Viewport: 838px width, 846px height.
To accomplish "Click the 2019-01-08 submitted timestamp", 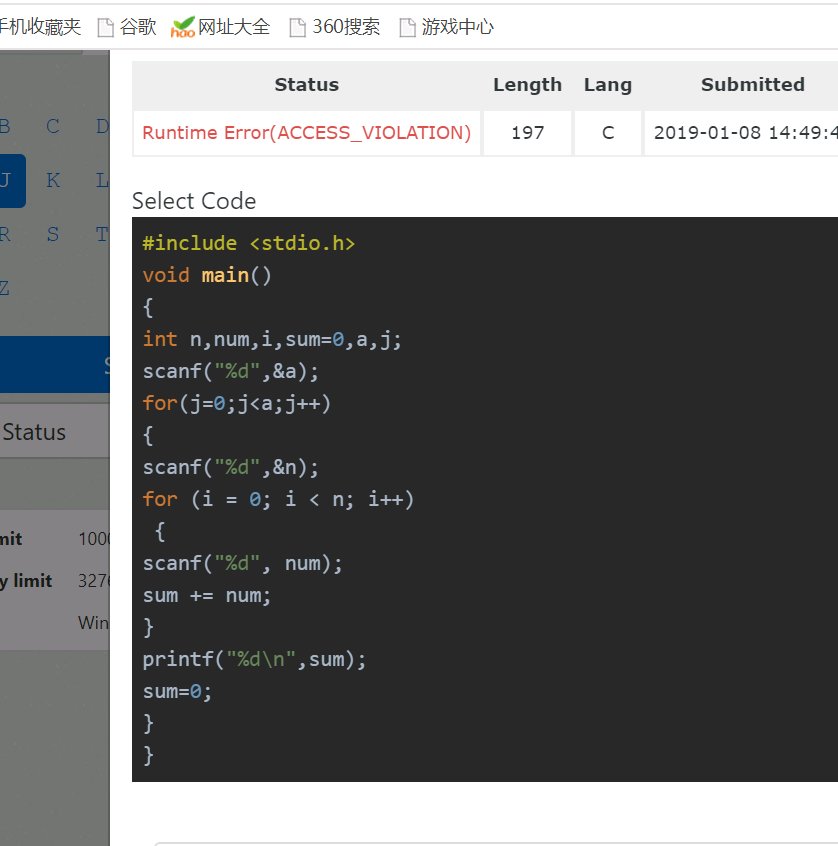I will pyautogui.click(x=746, y=133).
